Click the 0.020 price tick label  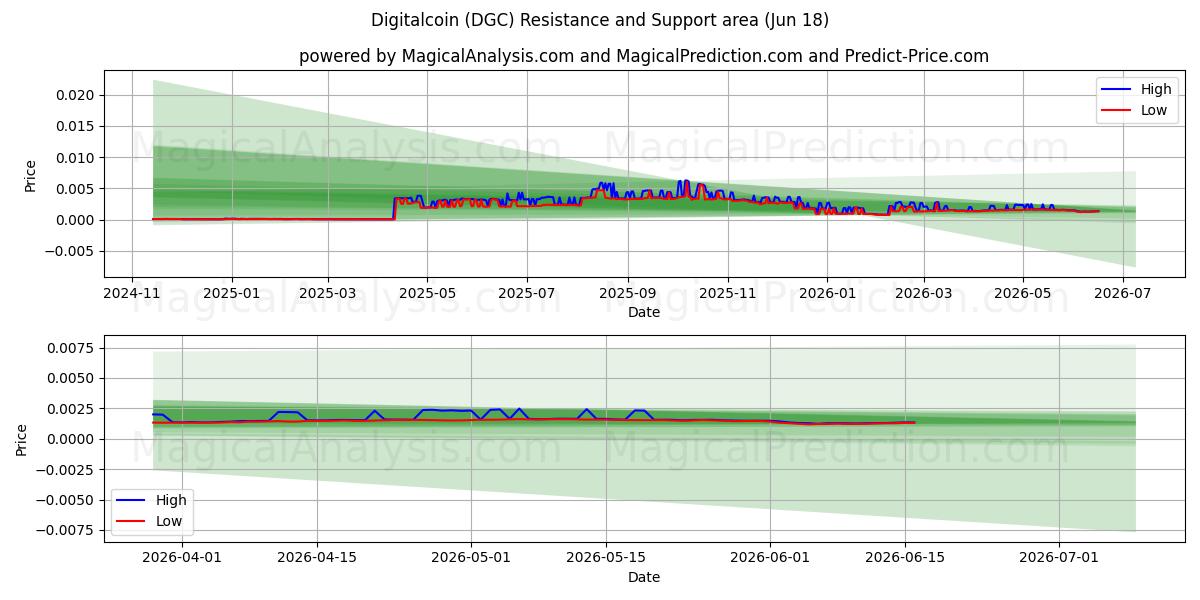[x=75, y=96]
